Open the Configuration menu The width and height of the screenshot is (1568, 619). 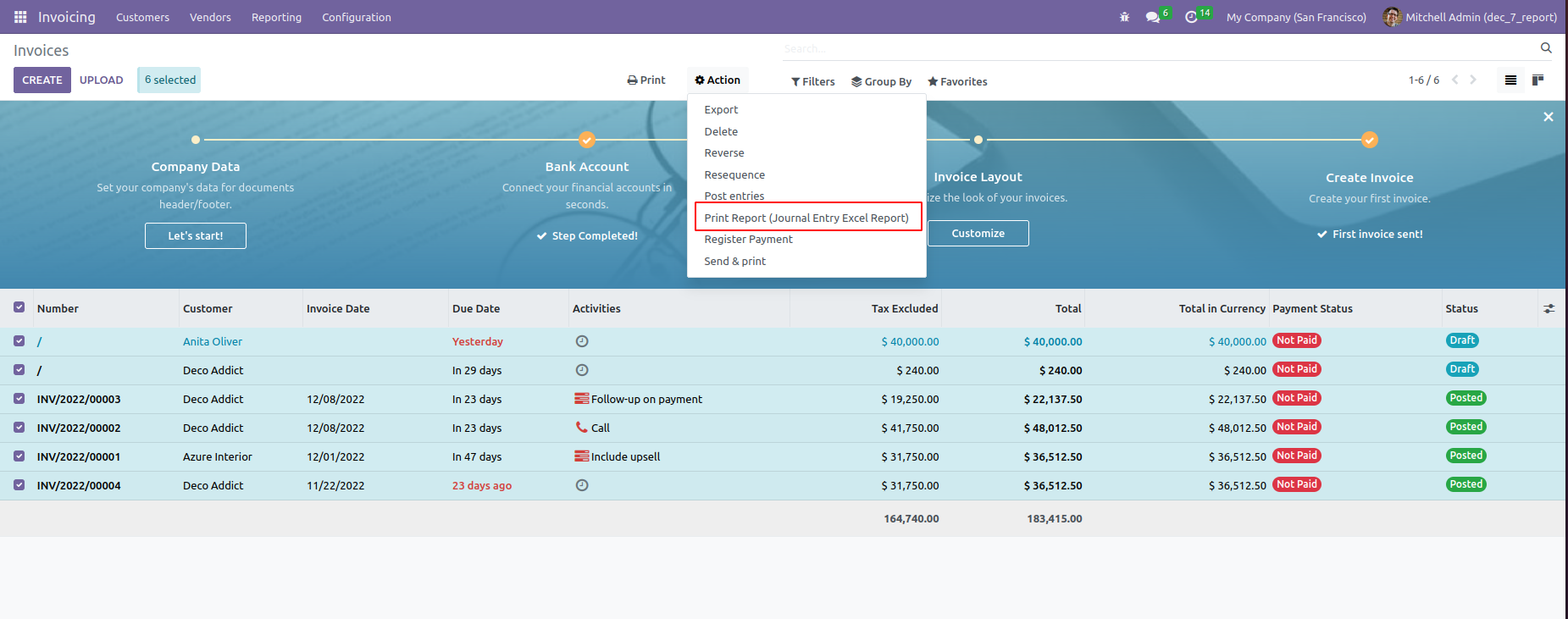pos(357,17)
